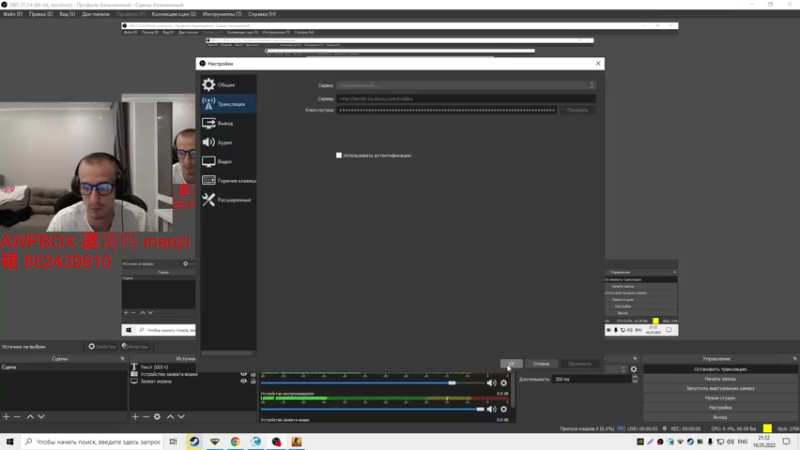Click the Сервер server URL field

(x=466, y=98)
